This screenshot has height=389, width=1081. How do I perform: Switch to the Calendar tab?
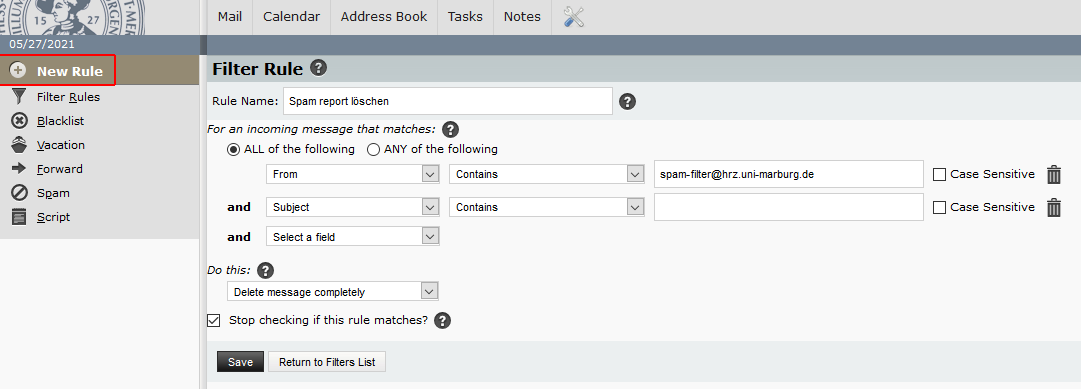point(292,17)
